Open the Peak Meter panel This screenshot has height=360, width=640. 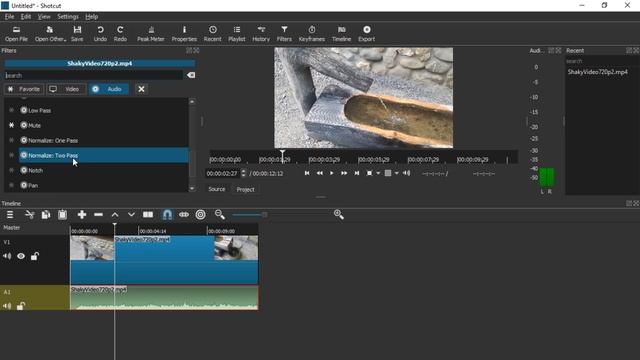tap(151, 33)
